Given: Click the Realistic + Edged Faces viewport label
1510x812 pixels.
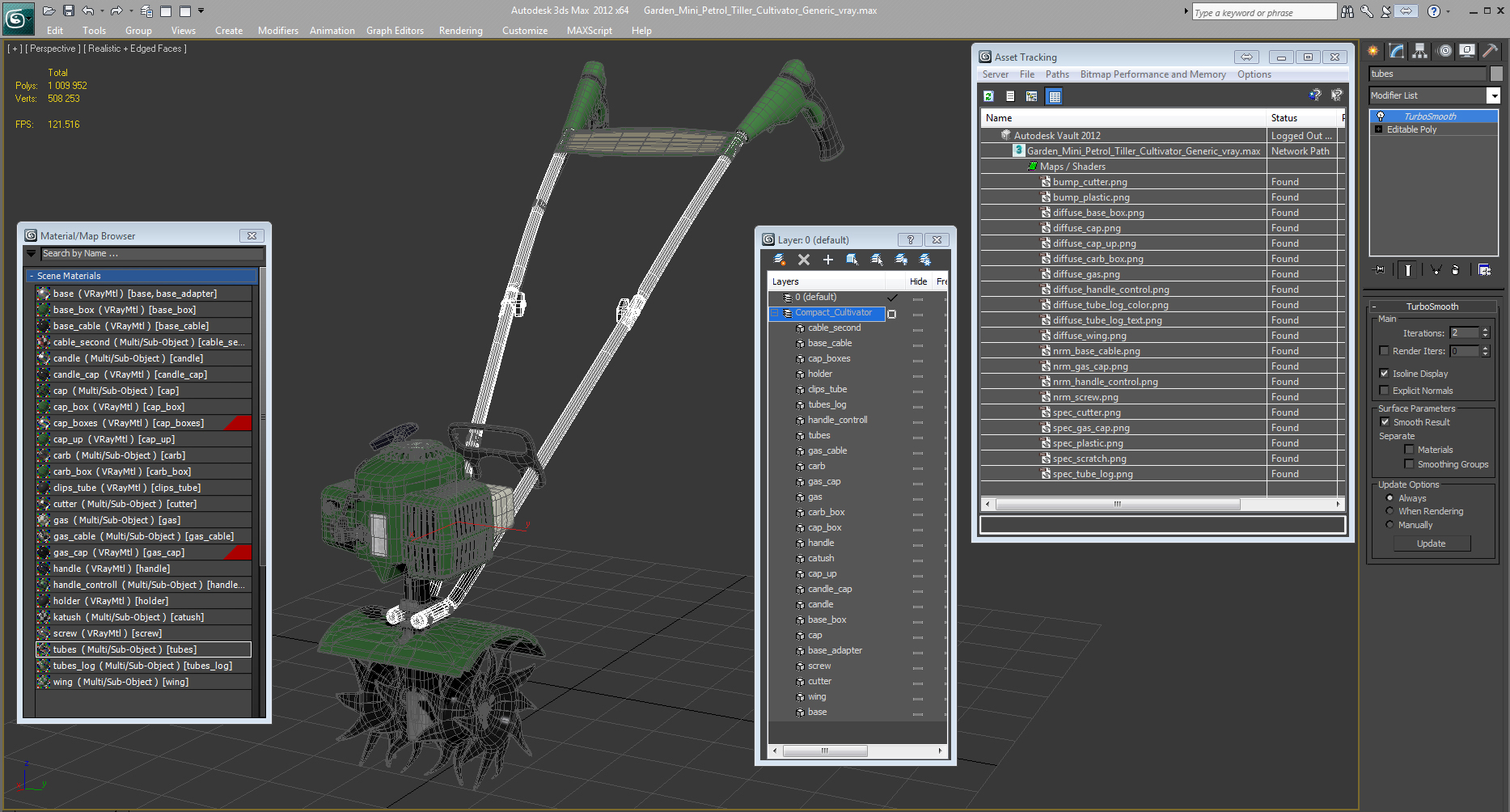Looking at the screenshot, I should [x=135, y=49].
